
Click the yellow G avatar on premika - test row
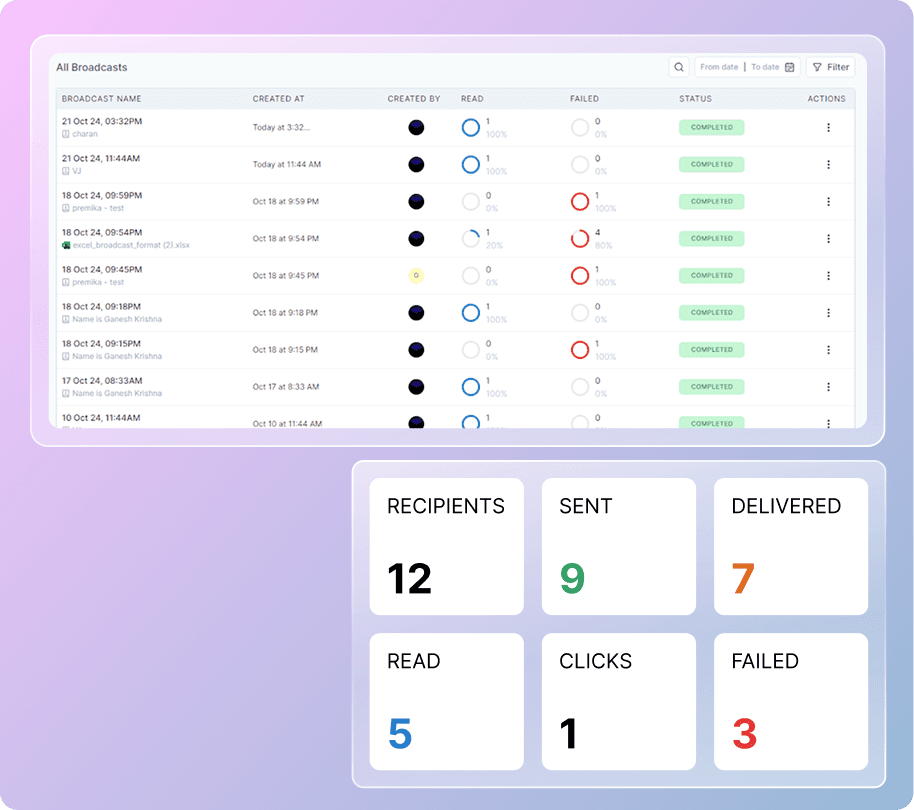(x=416, y=275)
